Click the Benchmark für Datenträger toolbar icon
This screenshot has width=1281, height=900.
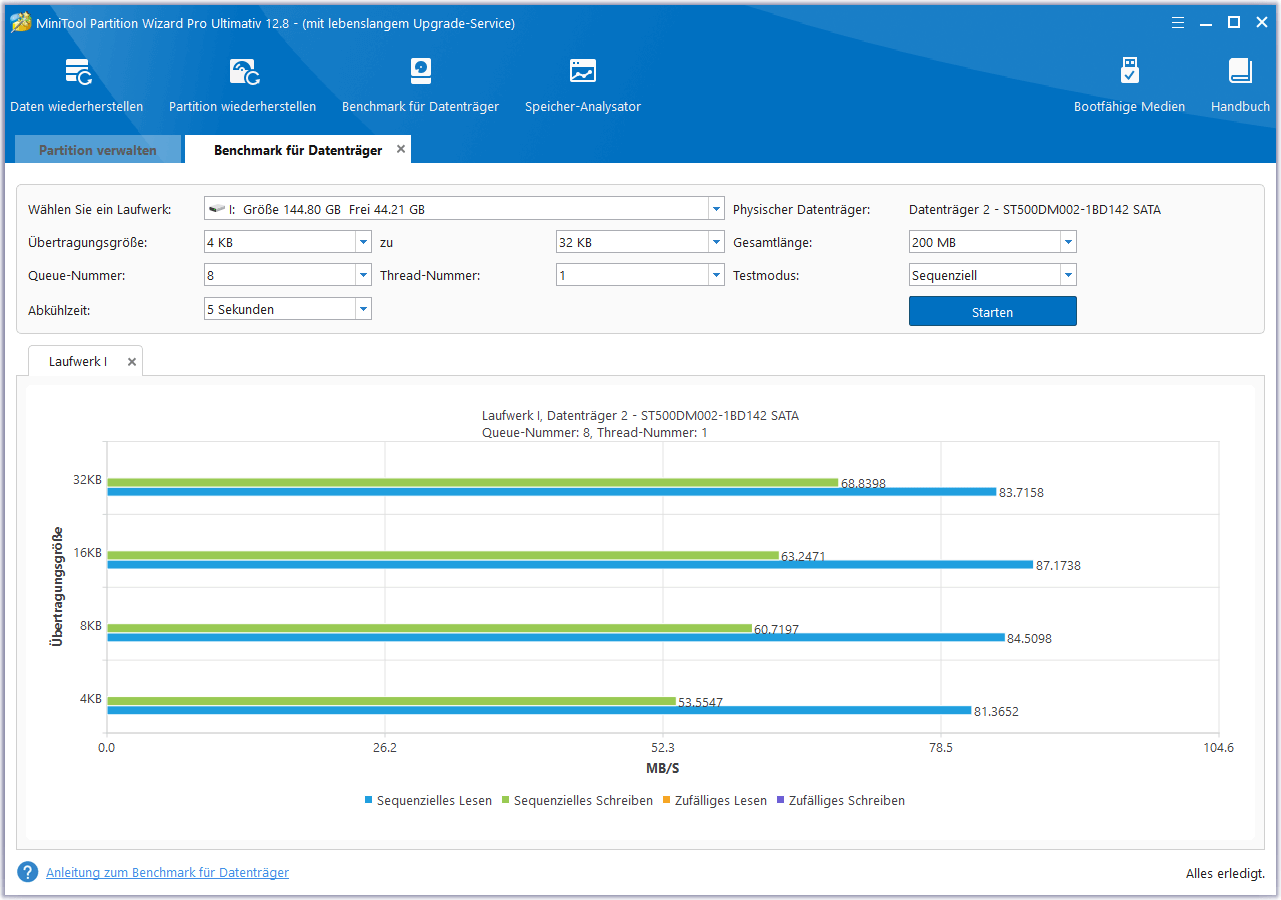(420, 73)
